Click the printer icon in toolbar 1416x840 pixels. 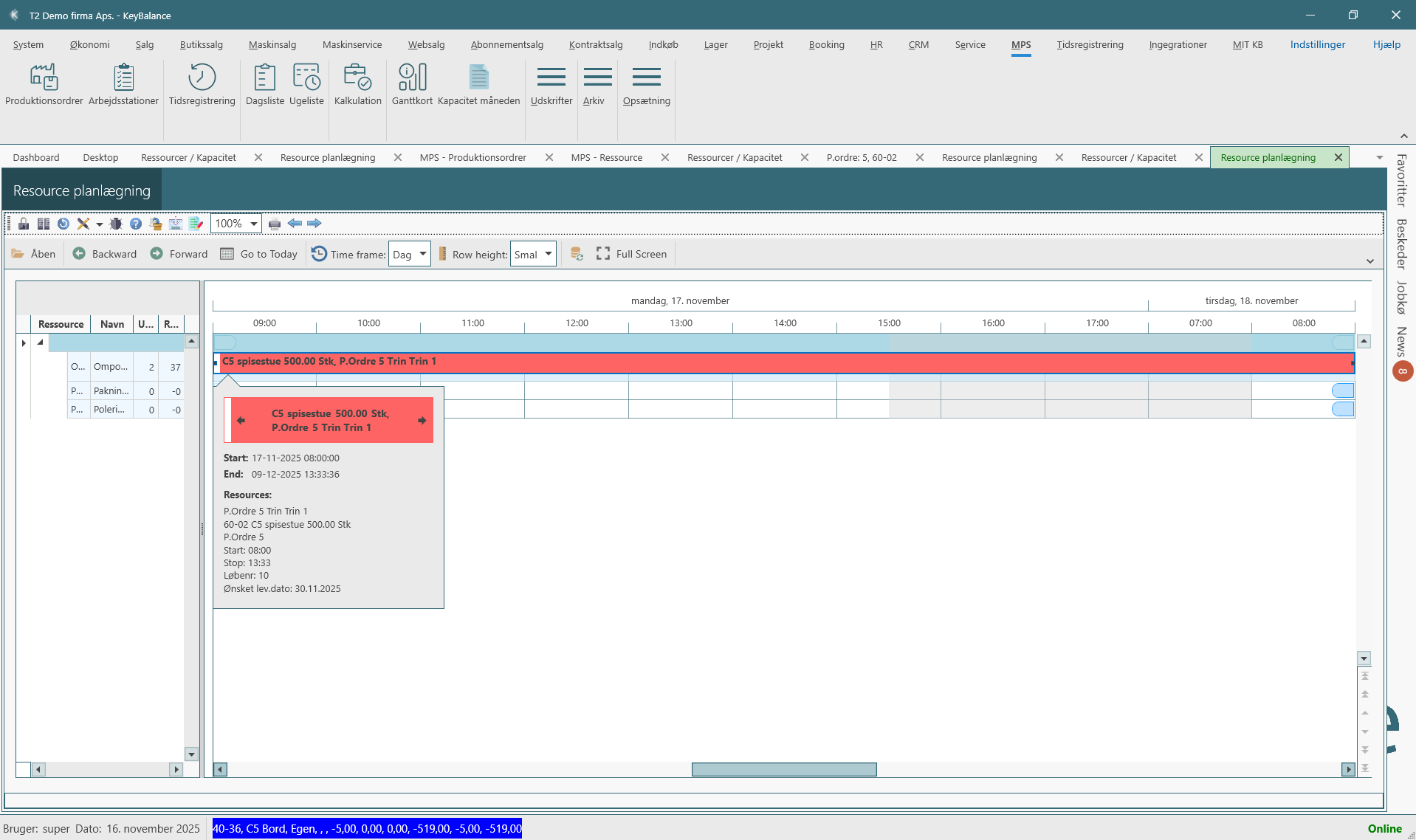tap(275, 224)
